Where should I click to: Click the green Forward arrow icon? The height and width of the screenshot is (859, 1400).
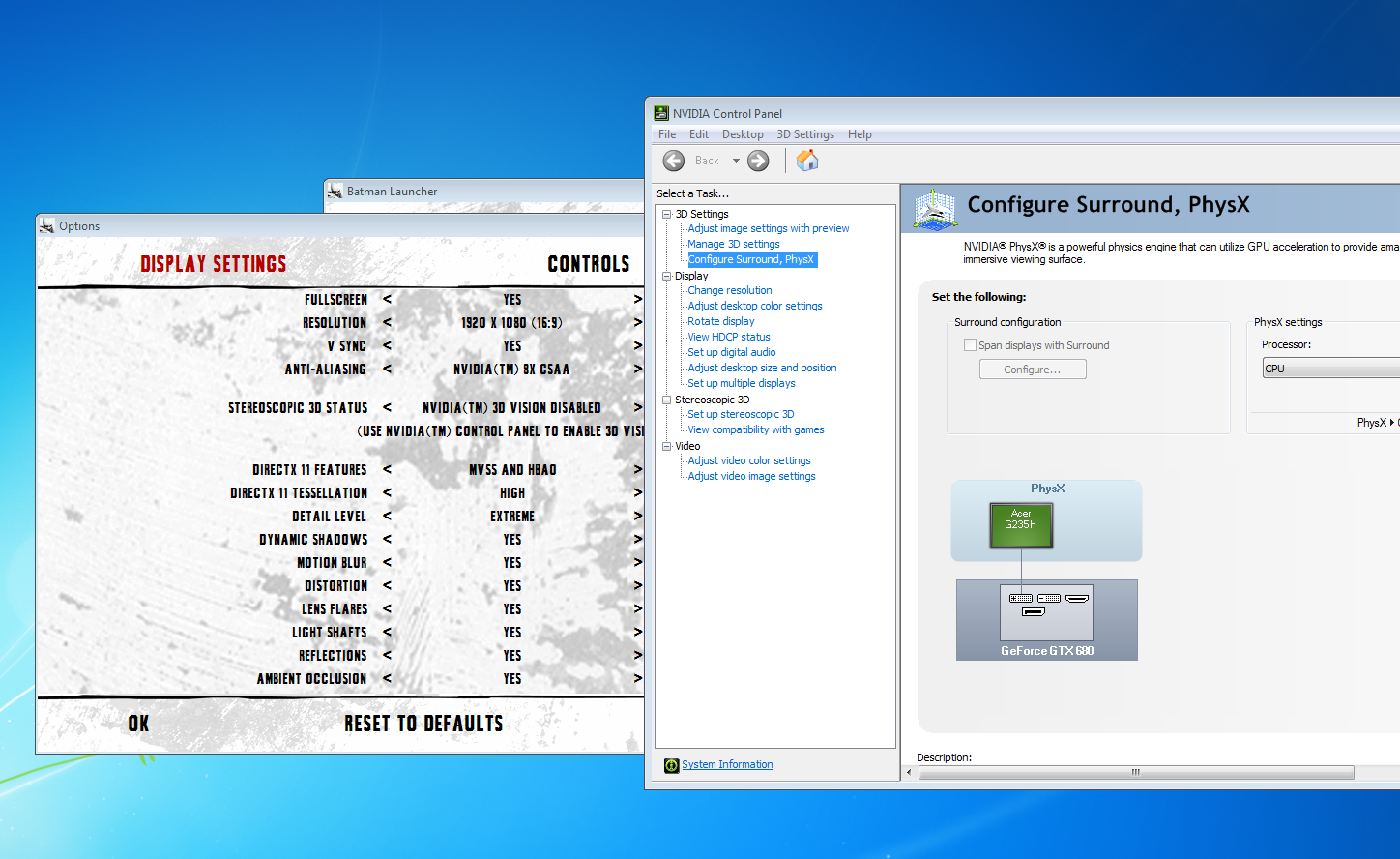(758, 161)
